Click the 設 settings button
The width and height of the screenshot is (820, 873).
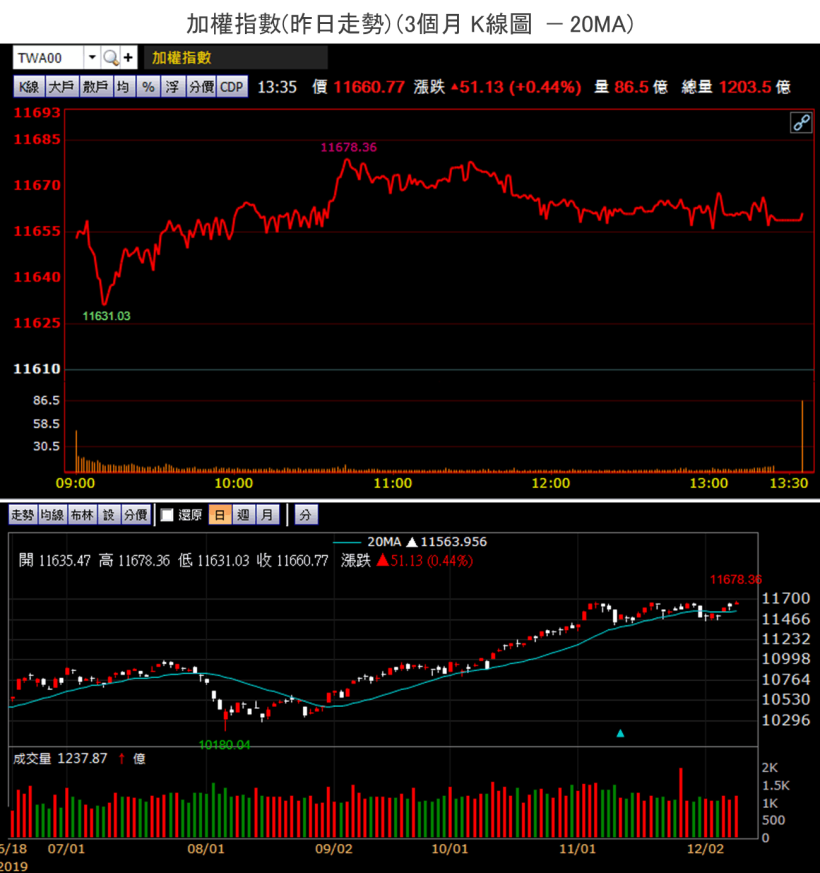tap(109, 514)
